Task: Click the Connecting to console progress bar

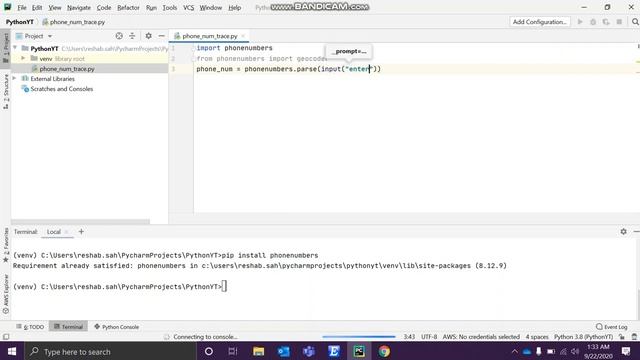Action: 359,337
